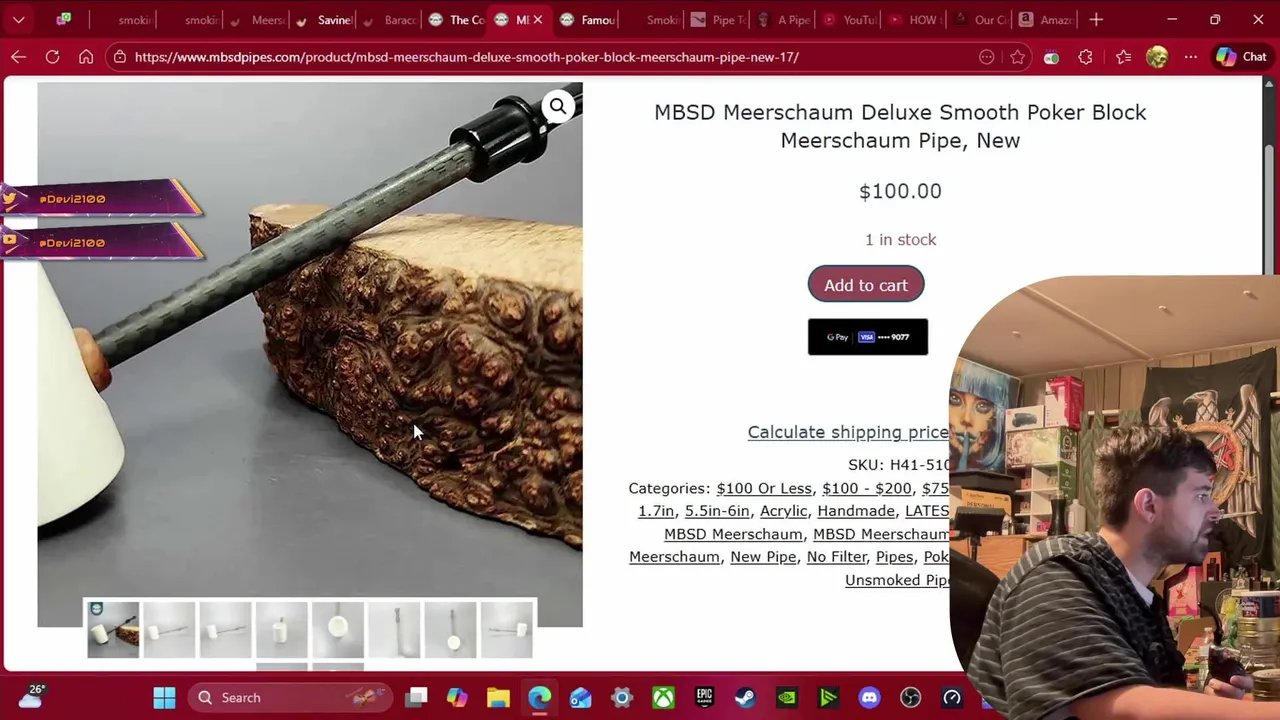The height and width of the screenshot is (720, 1280).
Task: Launch Copilot from the taskbar
Action: click(x=457, y=697)
